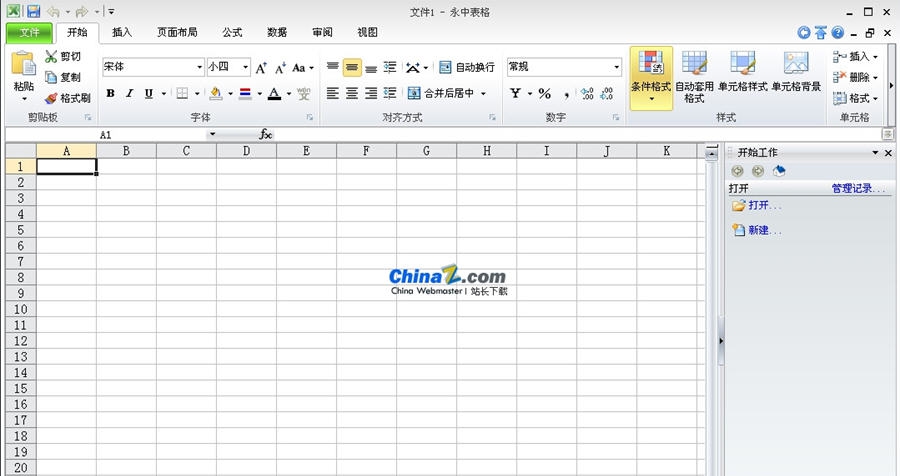Image resolution: width=900 pixels, height=476 pixels.
Task: Click 合并后居中 merge and center
Action: tap(441, 93)
